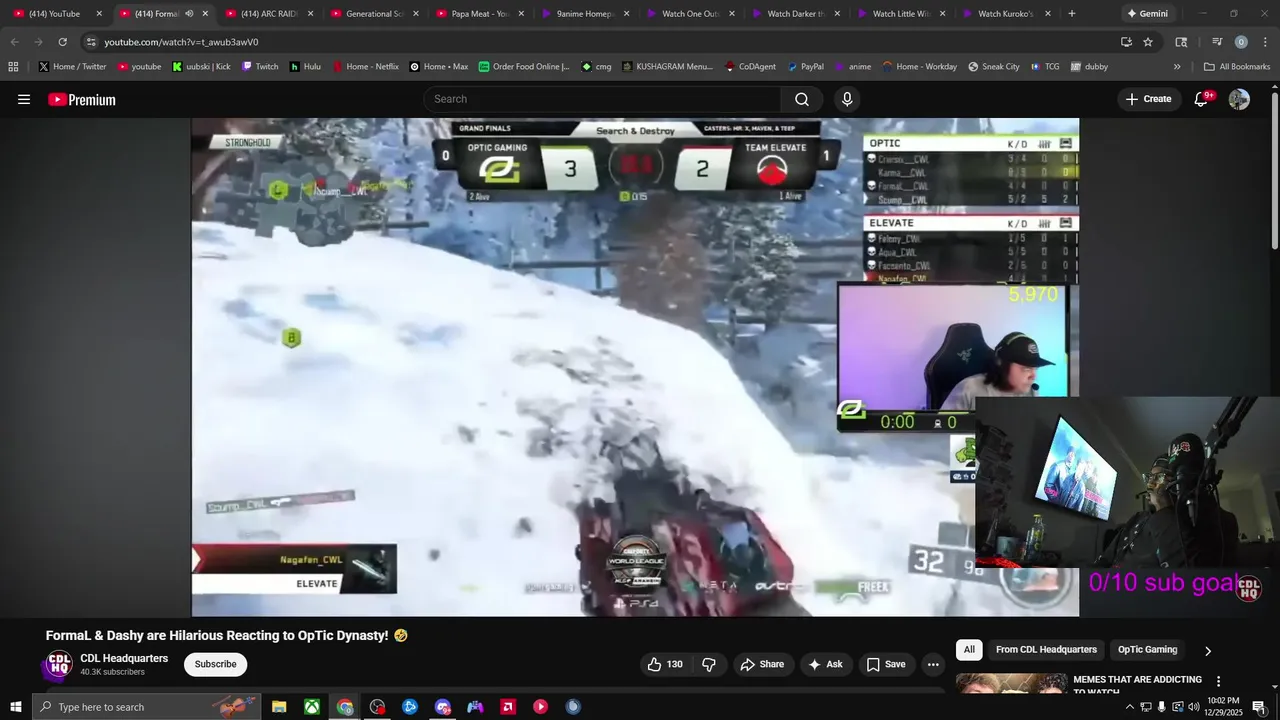1280x720 pixels.
Task: Reload the page in Chrome
Action: tap(62, 42)
